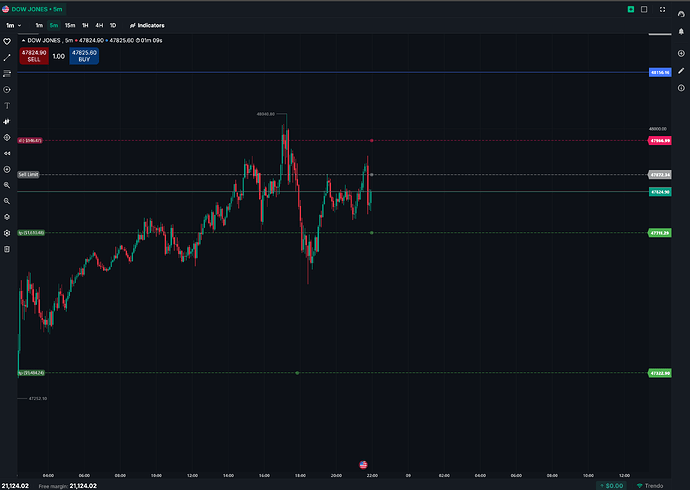Screen dimensions: 690x490
Task: Switch to the 4H timeframe
Action: point(99,26)
